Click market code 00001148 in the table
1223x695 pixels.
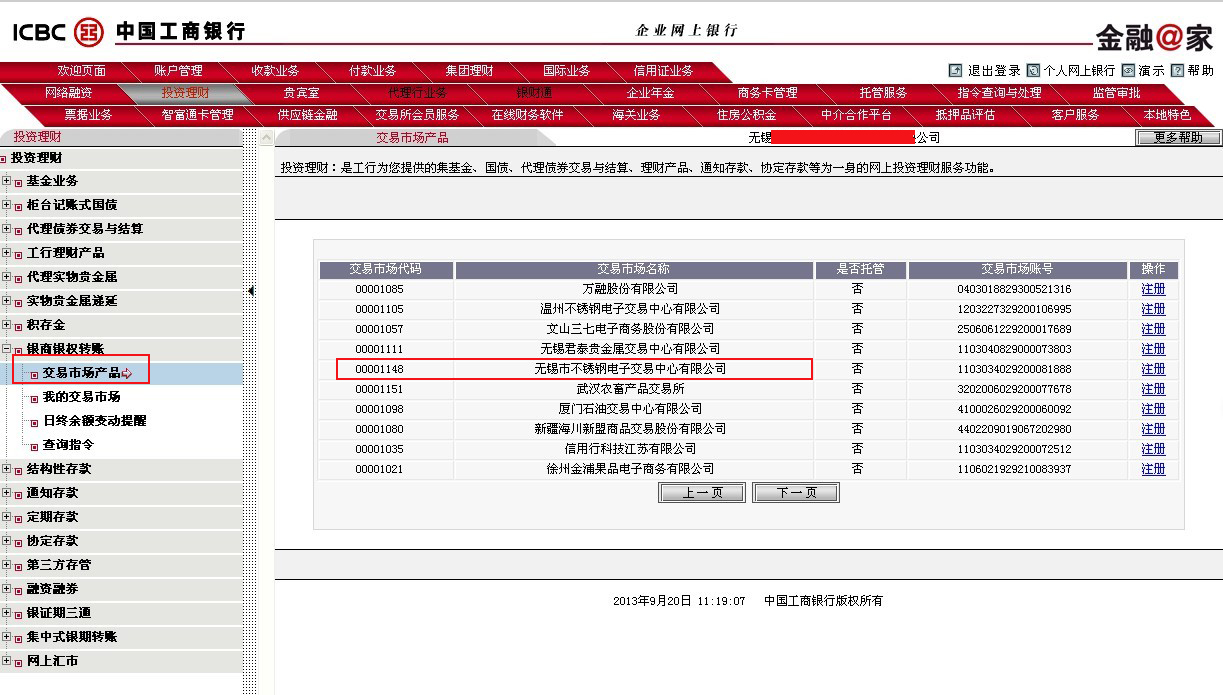379,369
